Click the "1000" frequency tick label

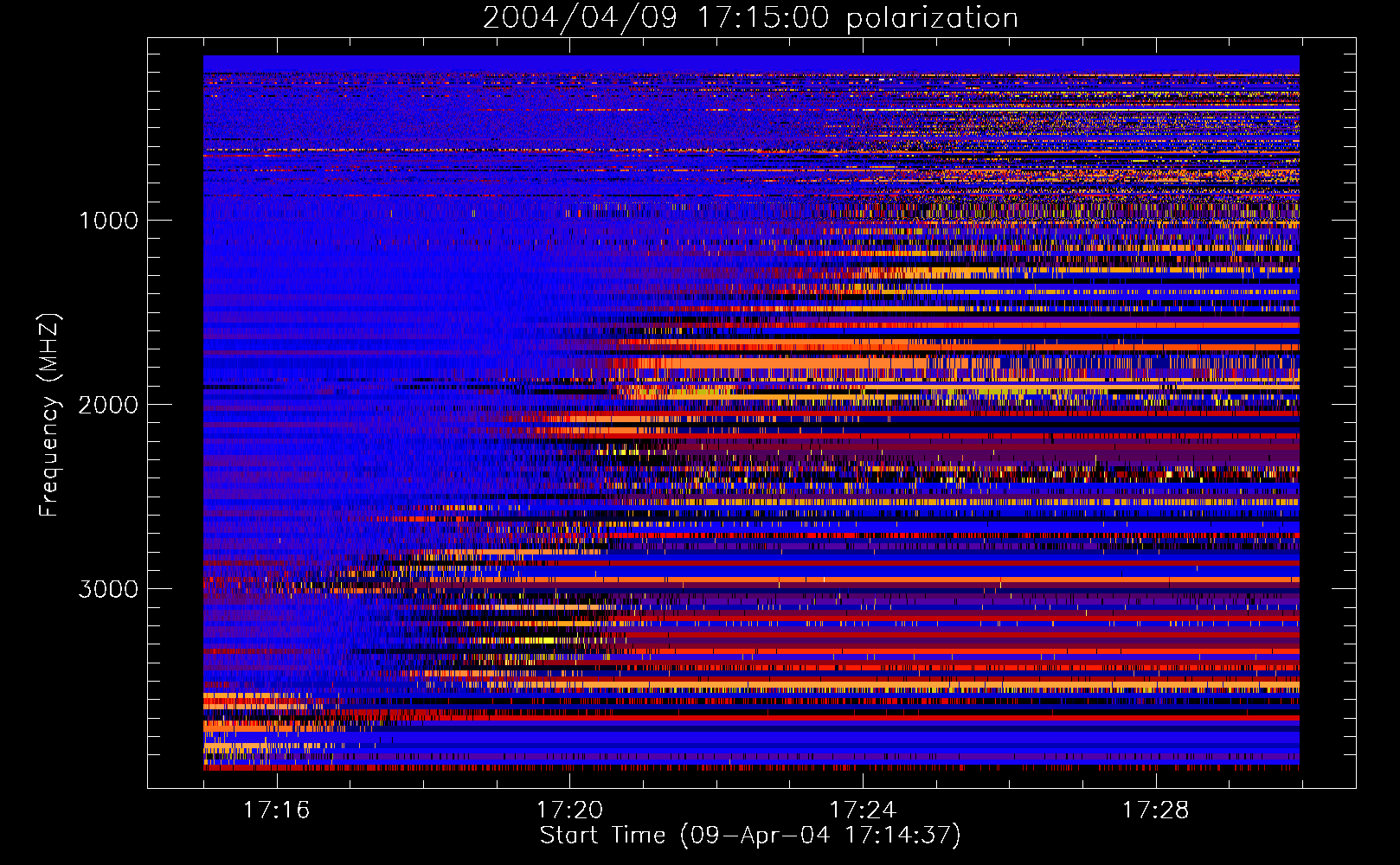[x=108, y=221]
